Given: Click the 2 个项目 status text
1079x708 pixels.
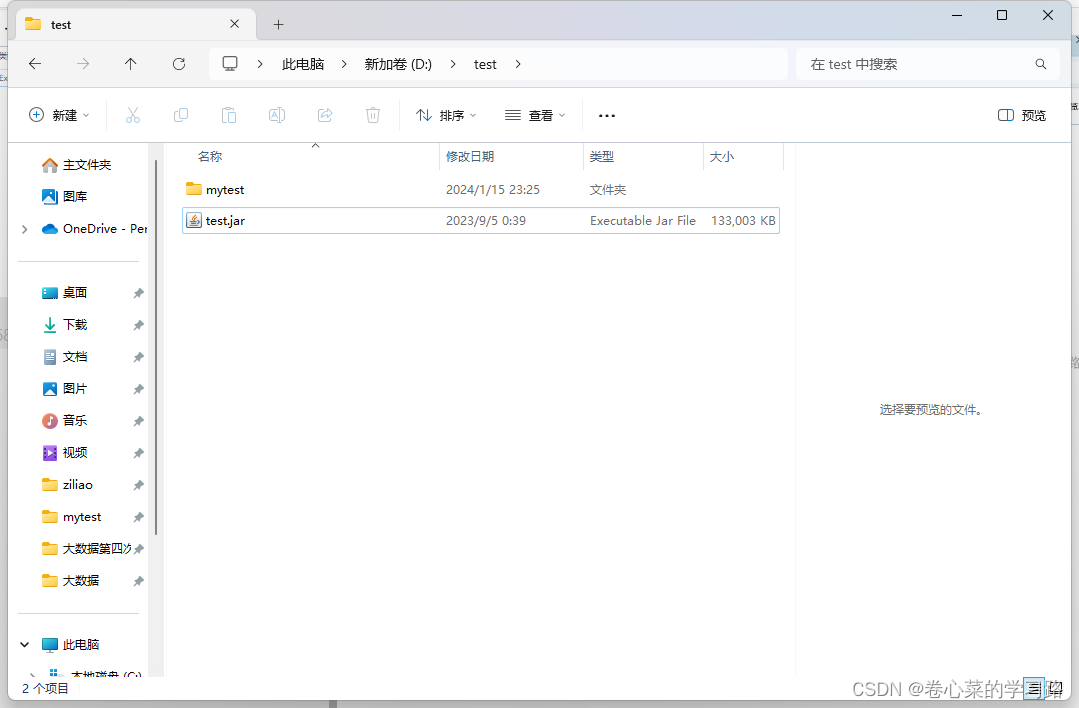Looking at the screenshot, I should 45,688.
